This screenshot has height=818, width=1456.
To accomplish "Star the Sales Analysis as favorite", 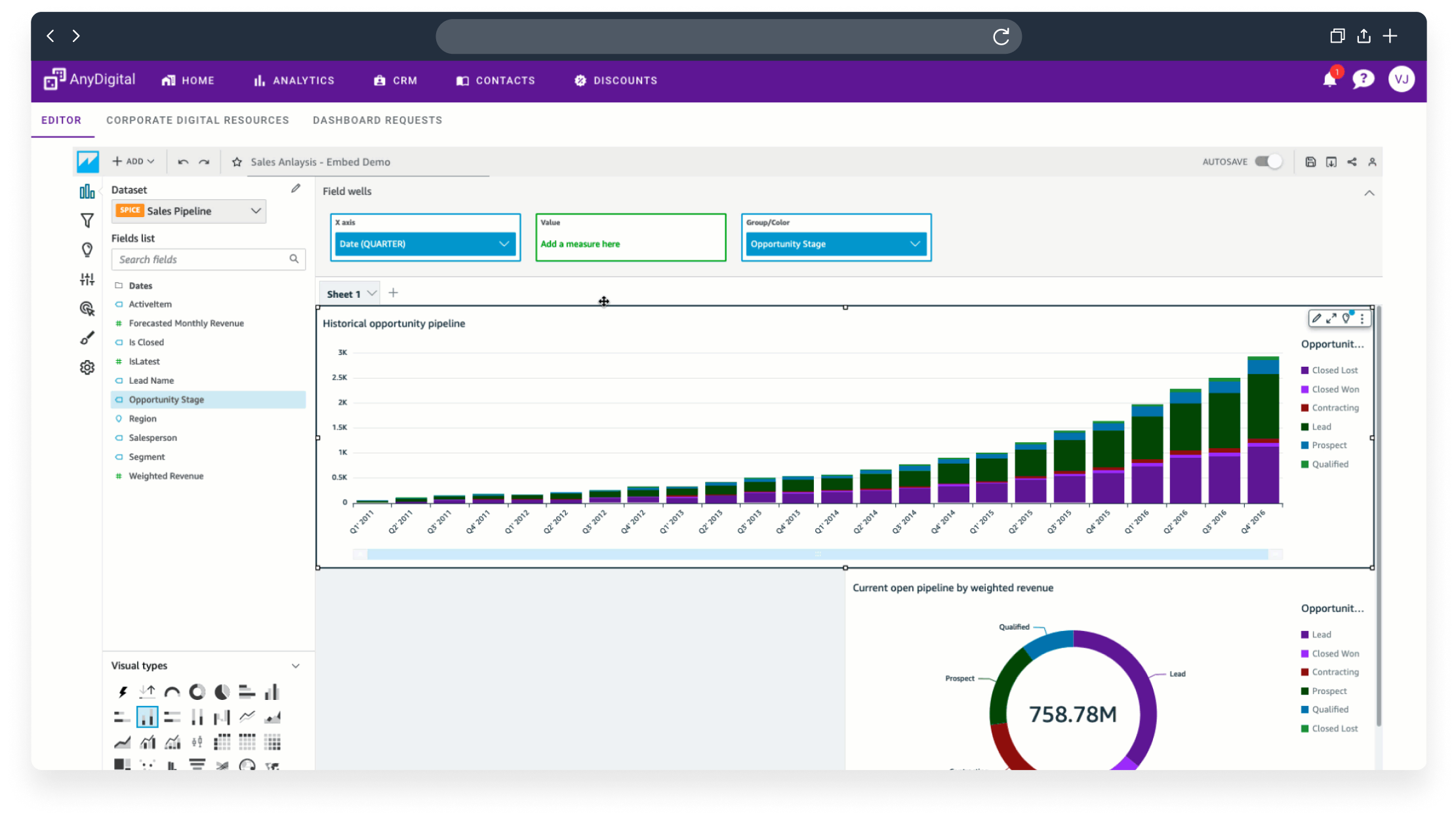I will pos(237,162).
